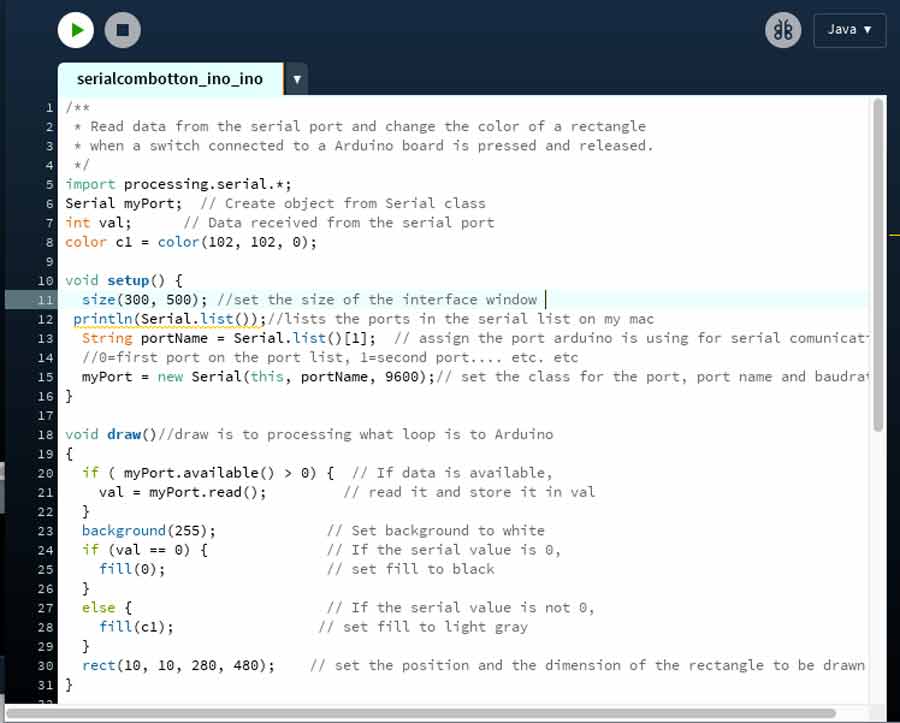Screen dimensions: 900x723
Task: Place cursor on the setup function name
Action: [128, 281]
